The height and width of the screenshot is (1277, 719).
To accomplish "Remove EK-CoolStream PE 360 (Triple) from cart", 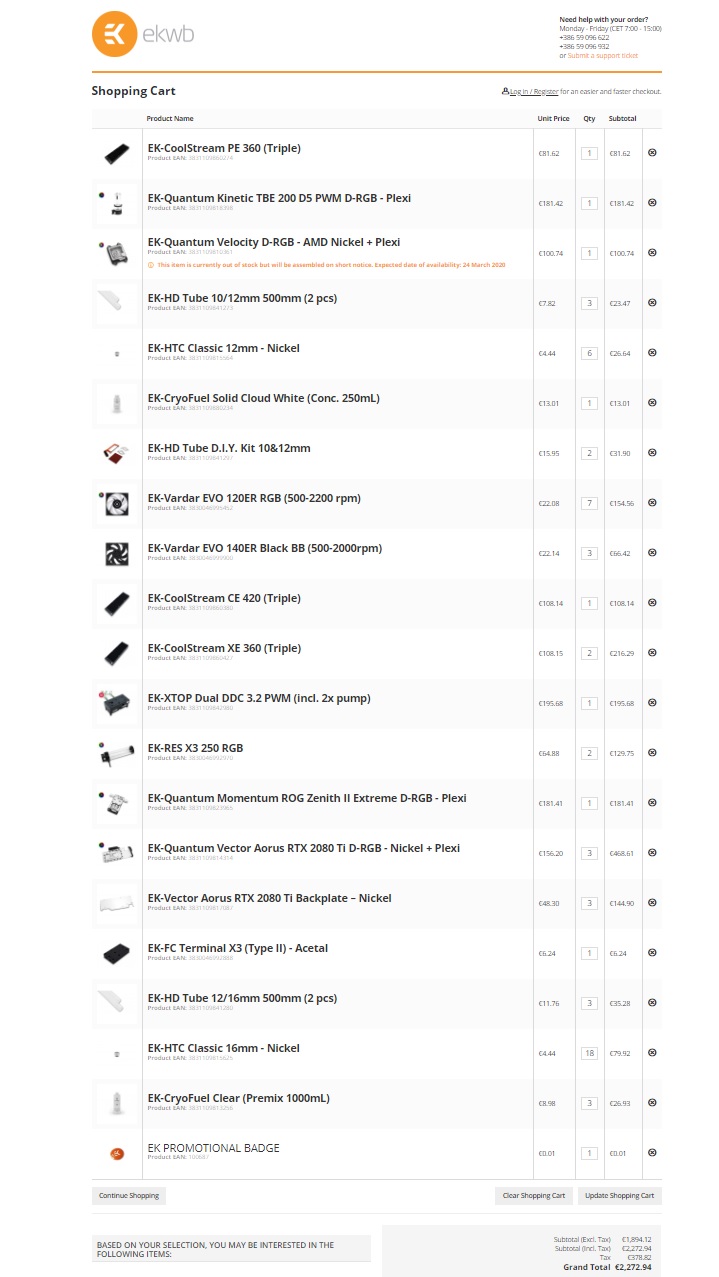I will click(652, 153).
